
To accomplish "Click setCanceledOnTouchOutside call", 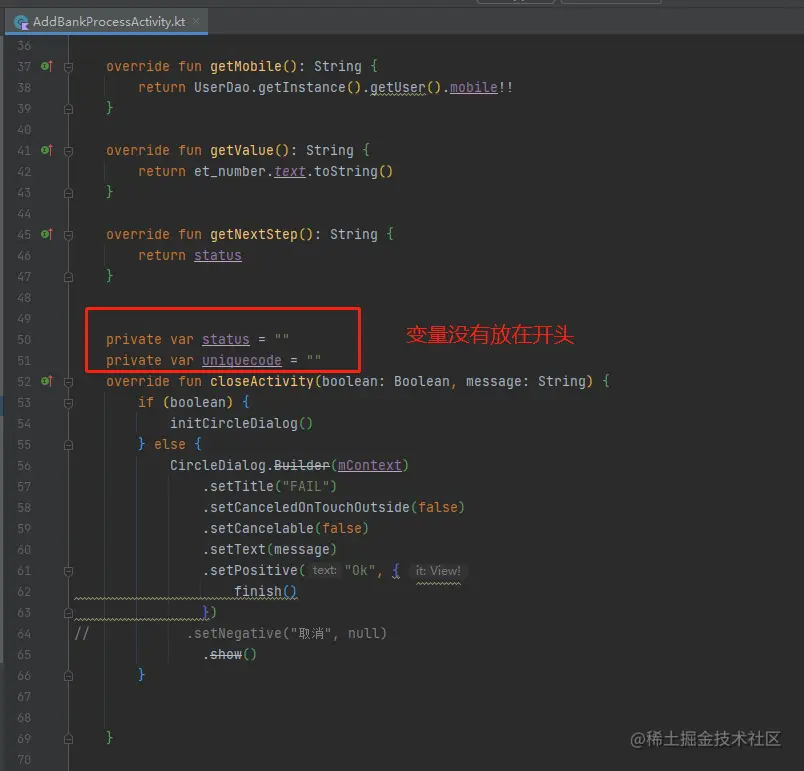I will pos(334,507).
